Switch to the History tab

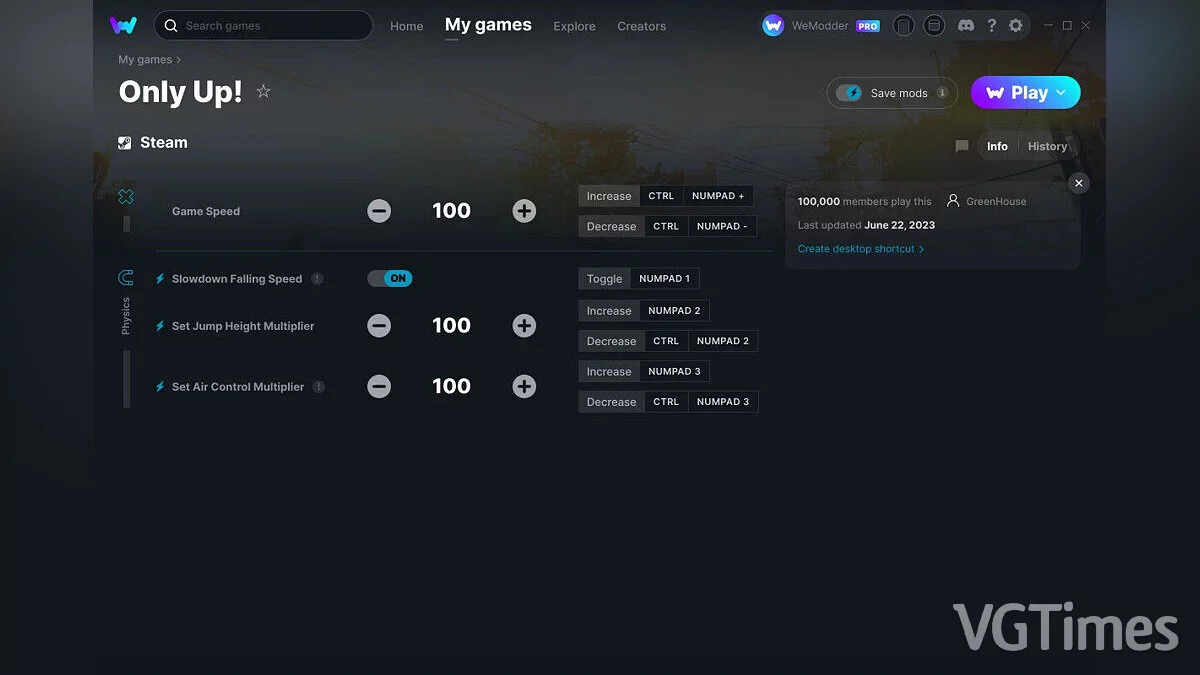[x=1047, y=146]
